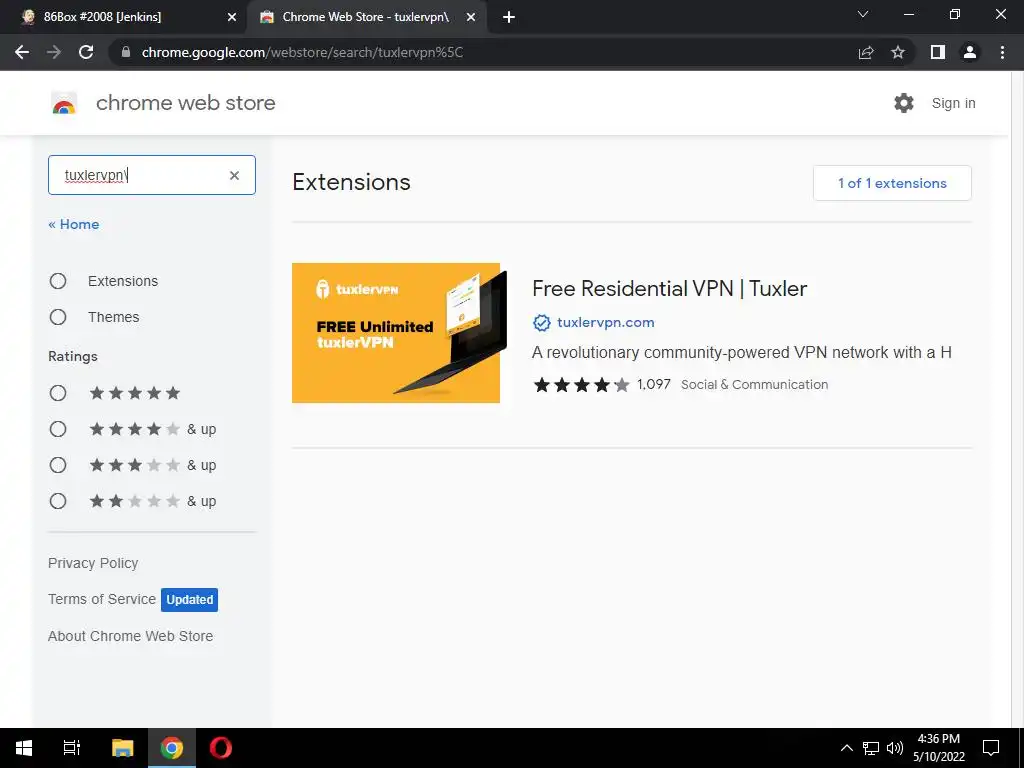Image resolution: width=1024 pixels, height=768 pixels.
Task: Open Chrome profile avatar menu
Action: point(970,52)
